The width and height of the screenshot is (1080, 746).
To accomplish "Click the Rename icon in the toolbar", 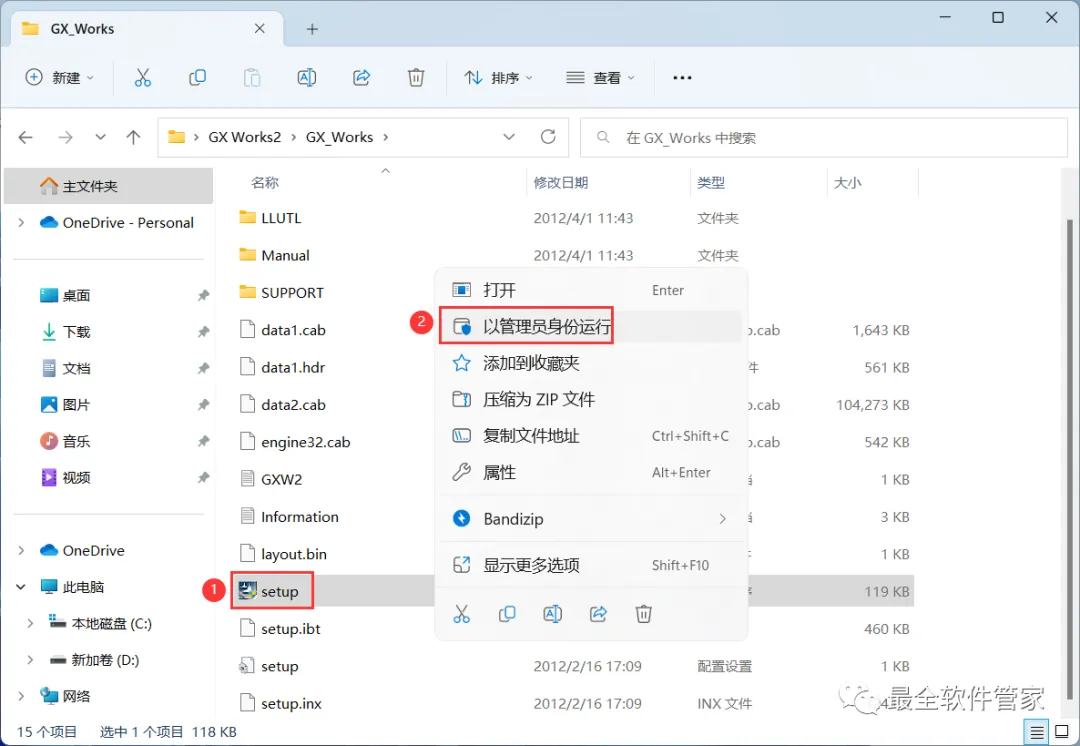I will (x=307, y=78).
